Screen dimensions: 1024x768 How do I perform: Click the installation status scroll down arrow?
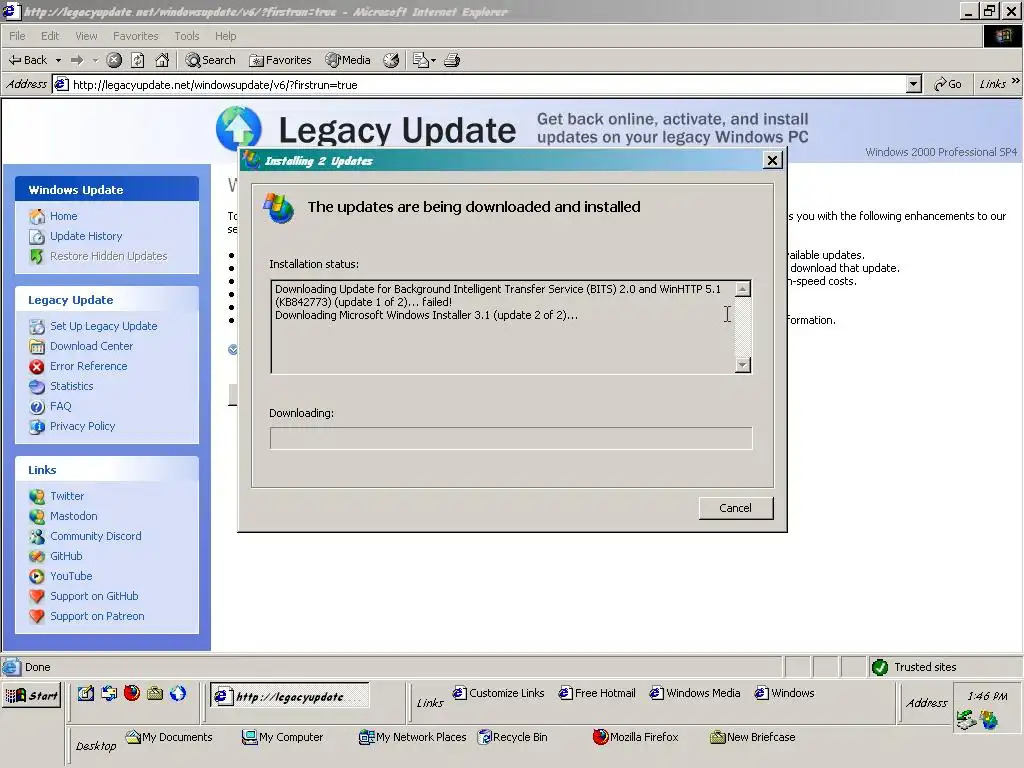pyautogui.click(x=743, y=365)
